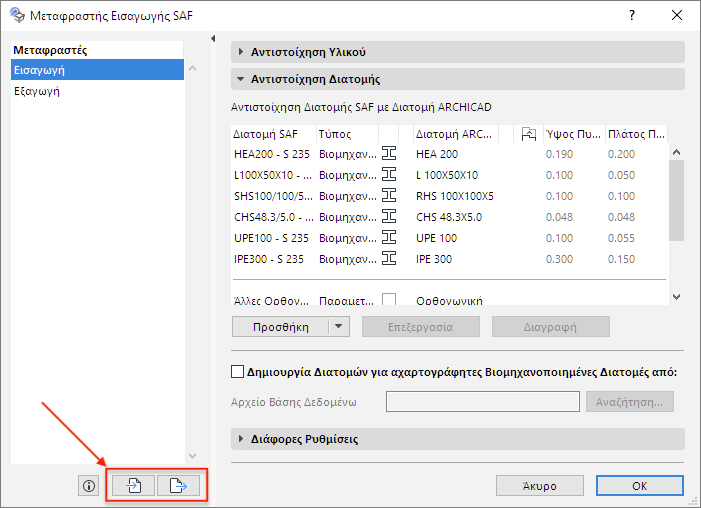Click the profile icon in UPE100 row

(x=389, y=238)
